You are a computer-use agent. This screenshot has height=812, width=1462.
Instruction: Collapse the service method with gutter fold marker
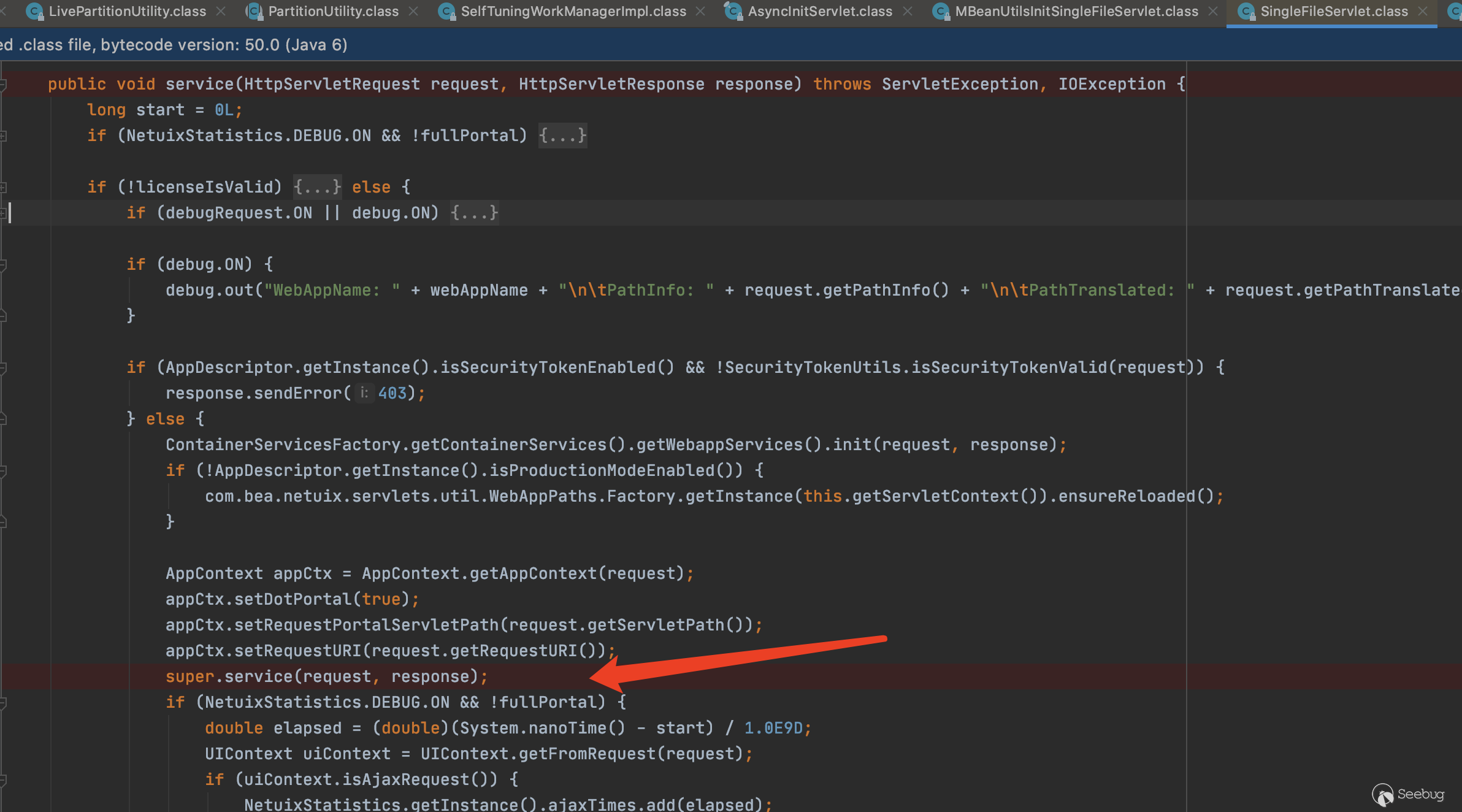click(3, 84)
